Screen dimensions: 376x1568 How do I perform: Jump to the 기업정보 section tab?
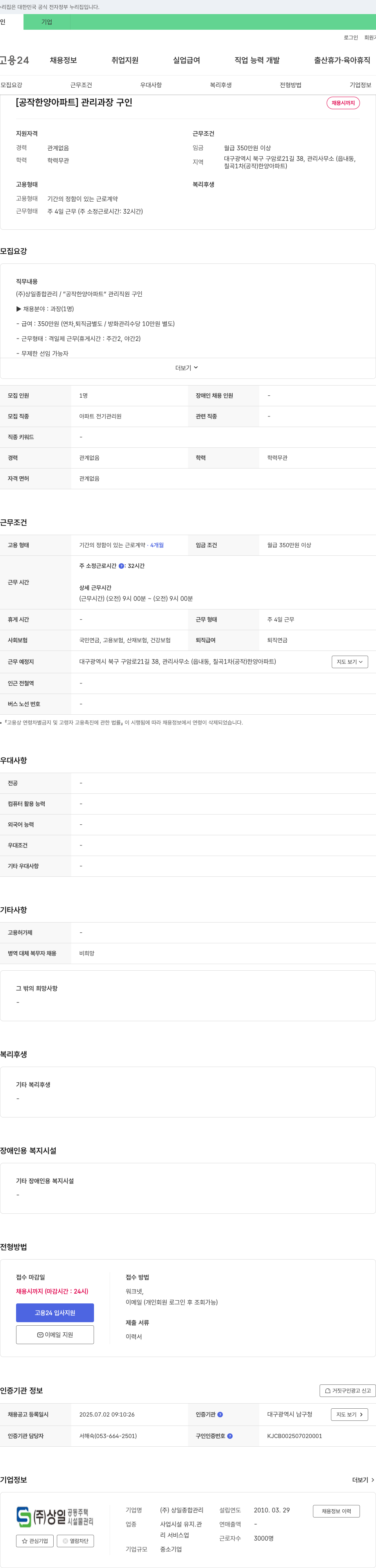pyautogui.click(x=360, y=85)
